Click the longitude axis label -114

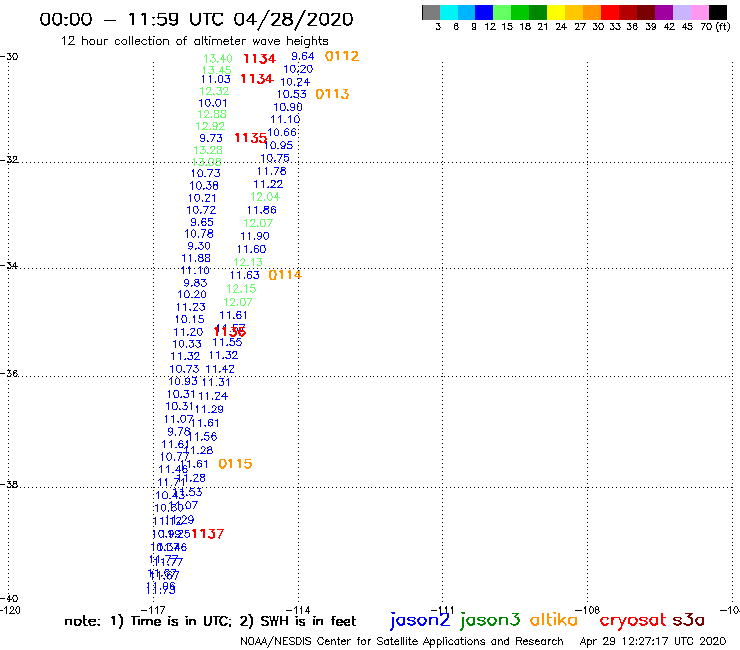pyautogui.click(x=298, y=610)
